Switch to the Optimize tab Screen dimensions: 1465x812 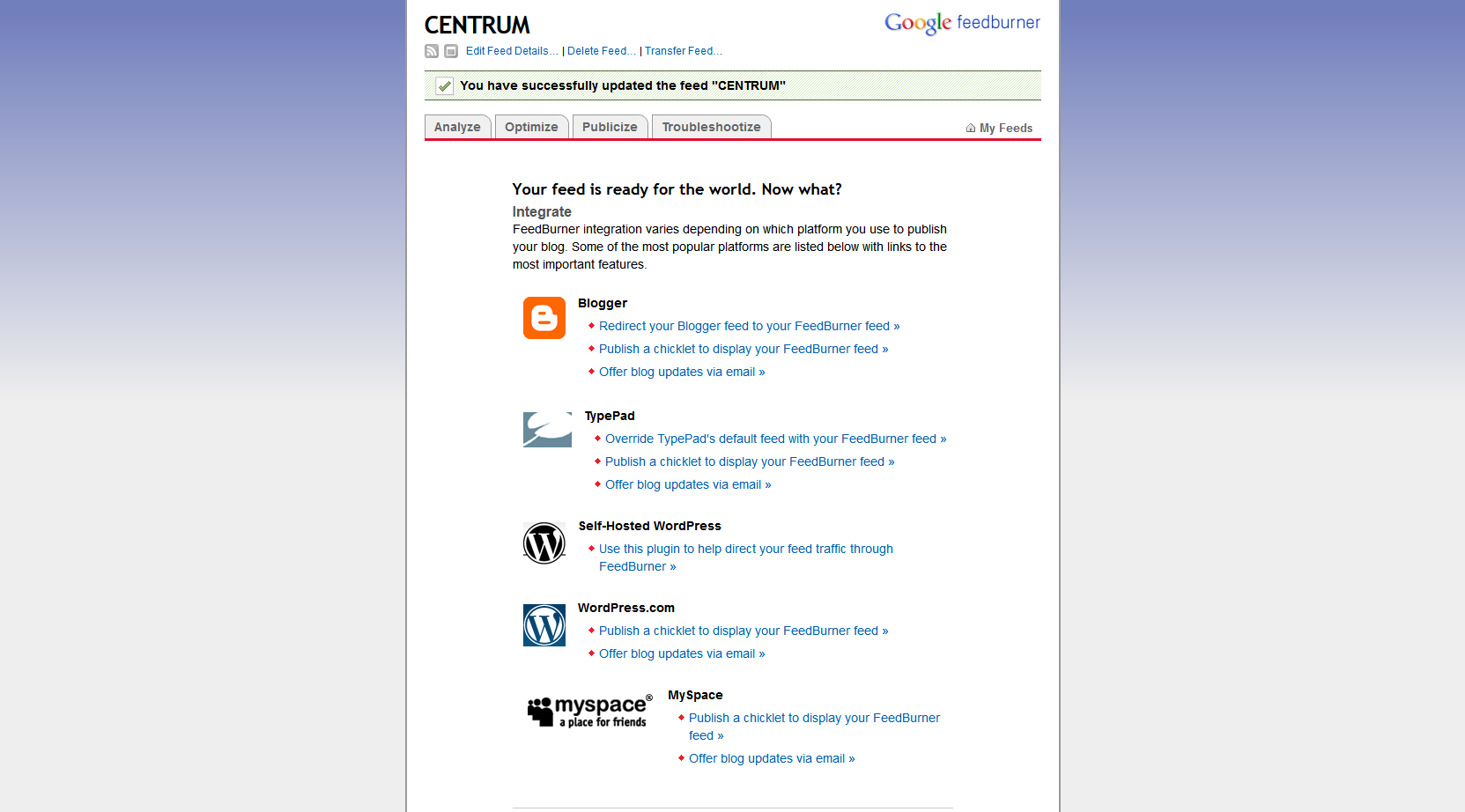coord(531,127)
